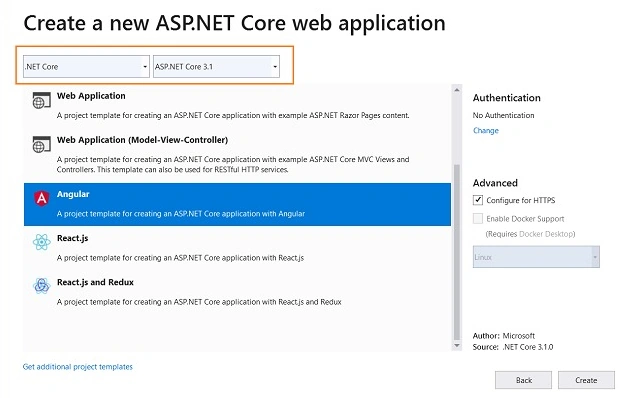Open the Linux OS dropdown
This screenshot has height=398, width=626.
536,257
